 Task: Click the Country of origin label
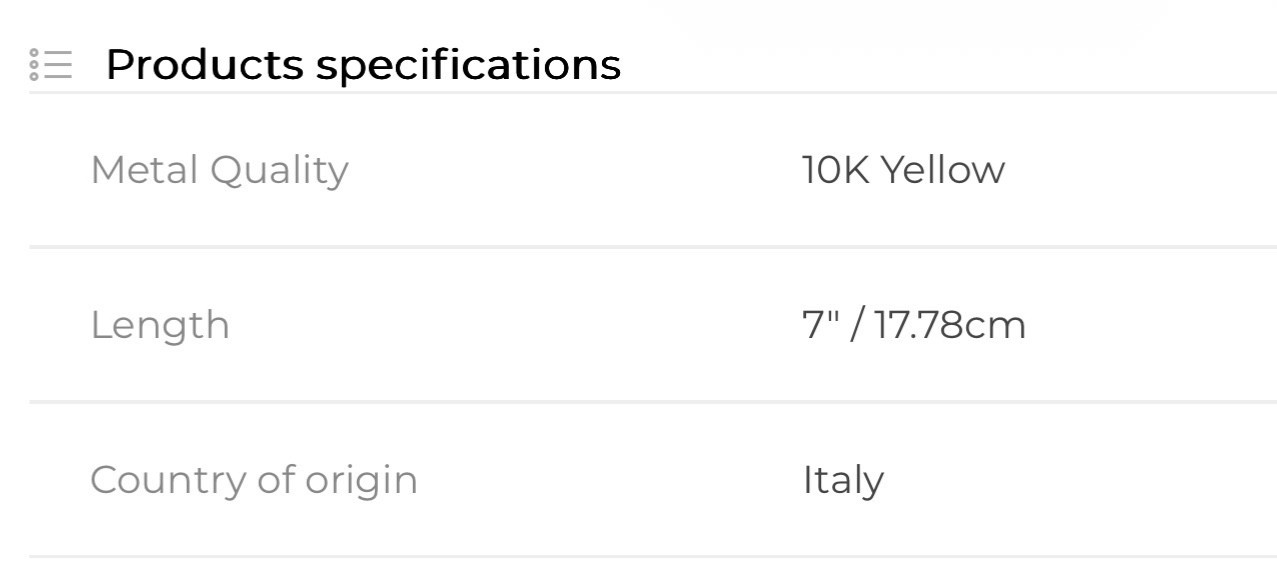[x=254, y=480]
